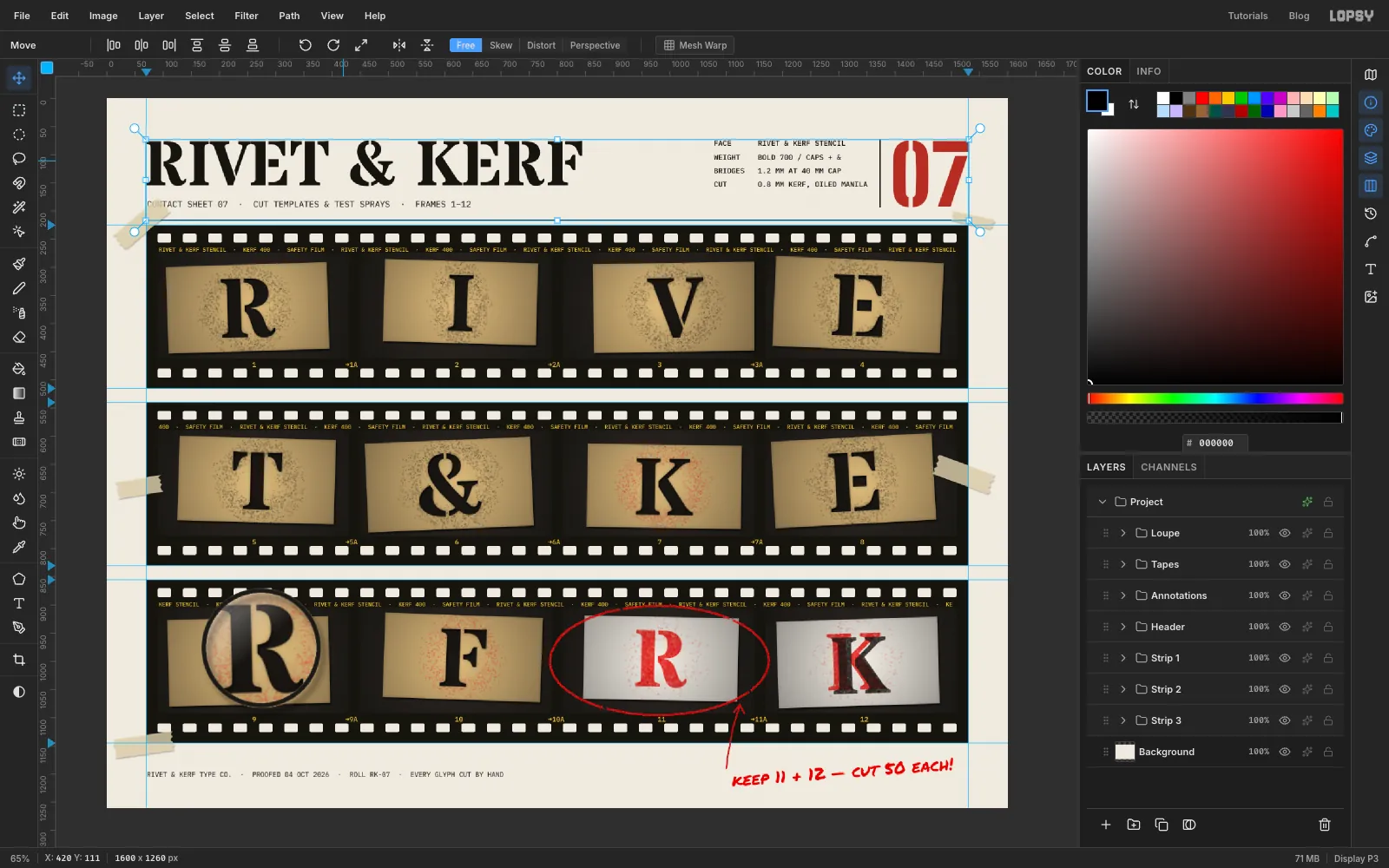Select the Smudge finger tool
Image resolution: width=1389 pixels, height=868 pixels.
19,523
